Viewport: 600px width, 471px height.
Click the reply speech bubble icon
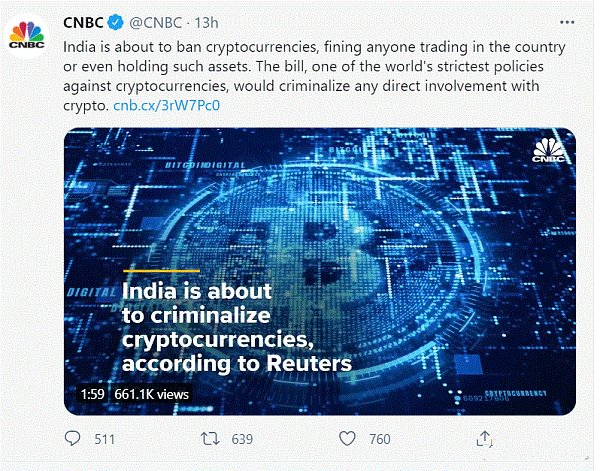(72, 438)
